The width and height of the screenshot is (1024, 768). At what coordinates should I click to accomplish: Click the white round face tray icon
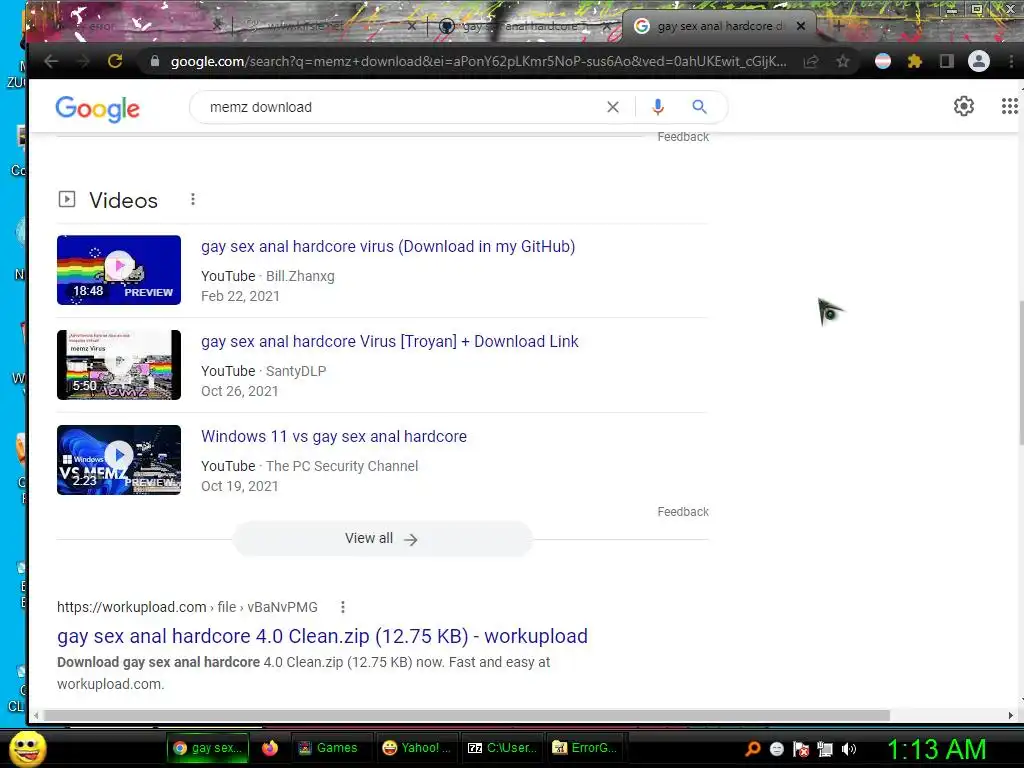[x=776, y=749]
